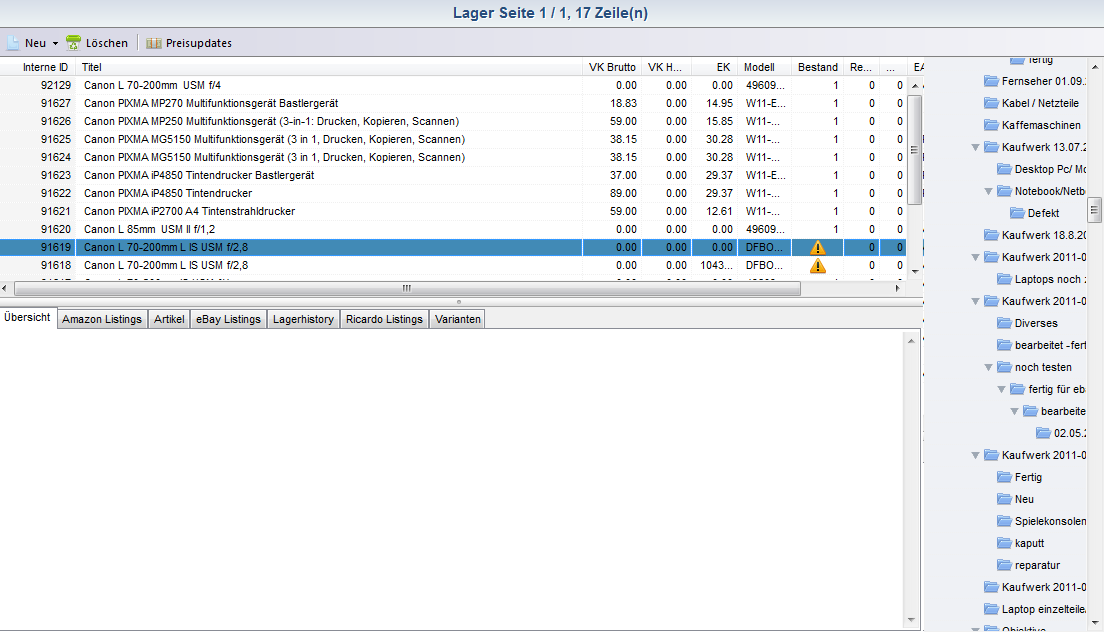The height and width of the screenshot is (632, 1104).
Task: Click the table's horizontal scroll right arrow
Action: point(898,288)
